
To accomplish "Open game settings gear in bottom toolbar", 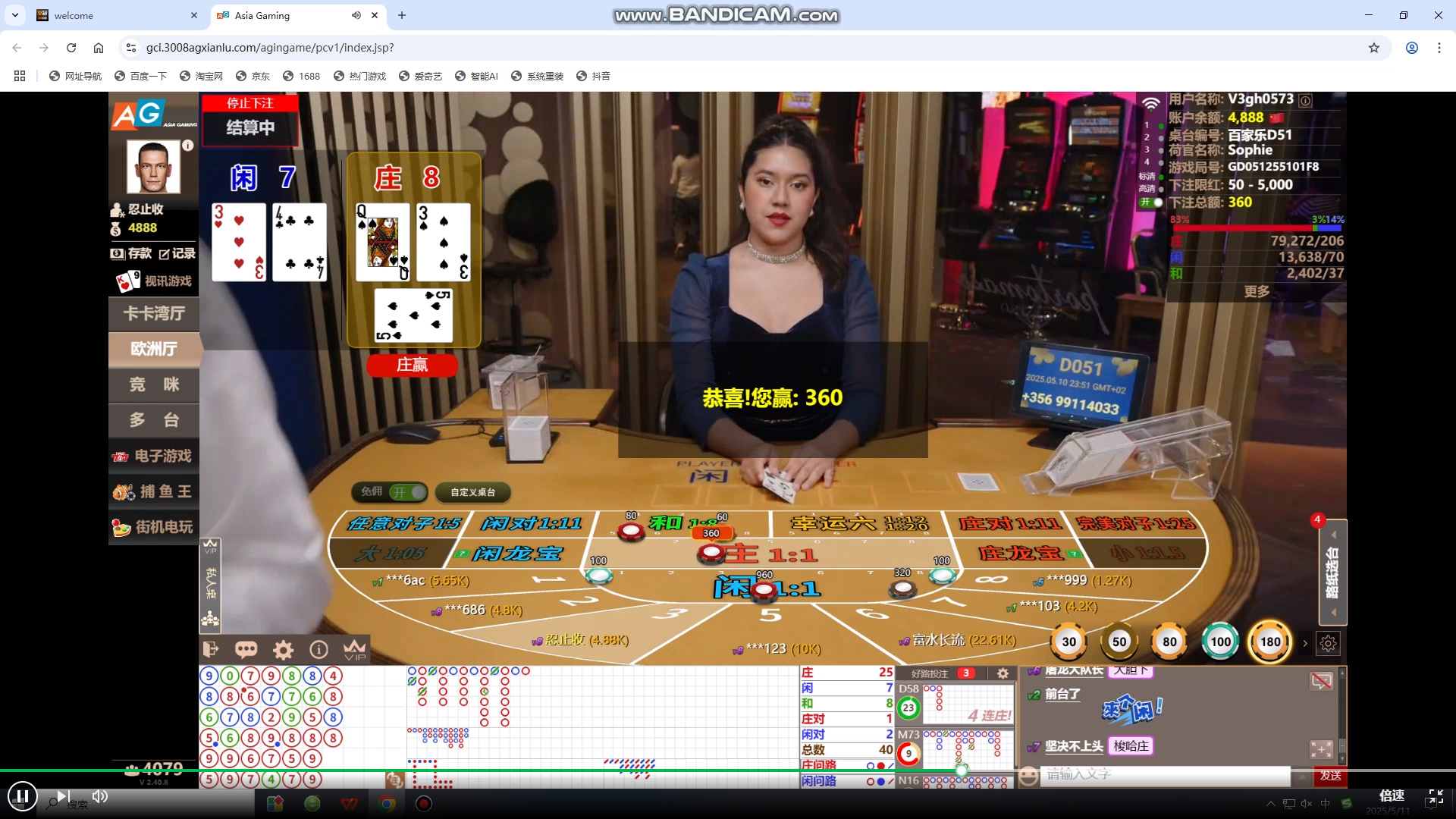I will point(283,650).
